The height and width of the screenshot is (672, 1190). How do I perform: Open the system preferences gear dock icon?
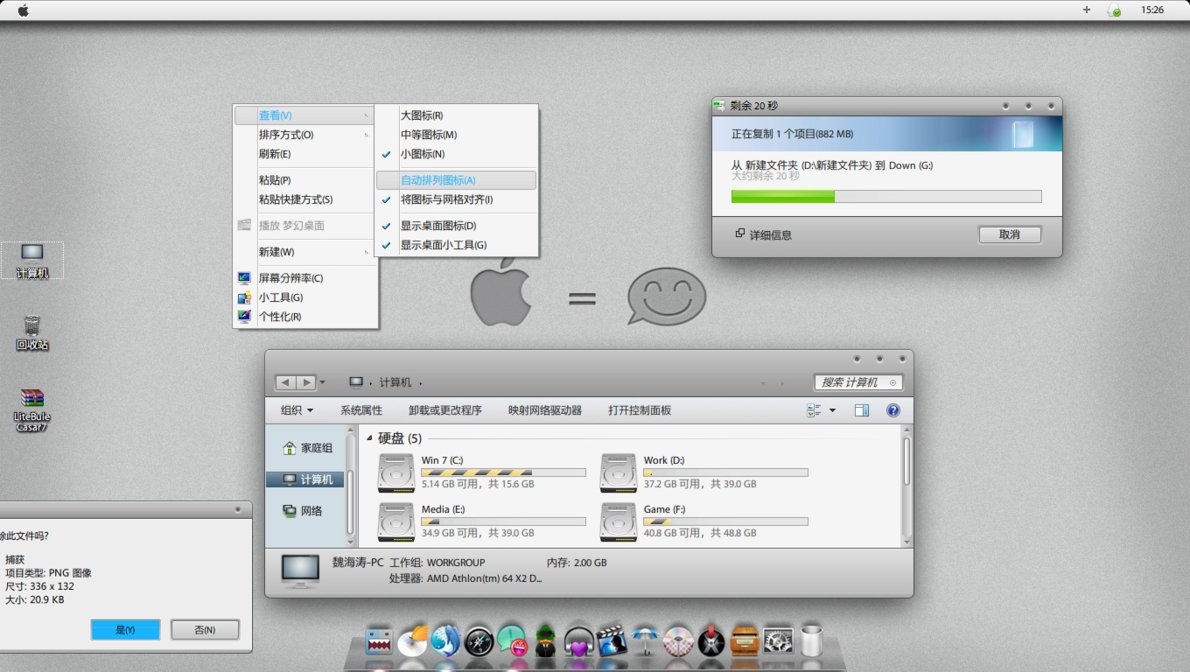[x=777, y=641]
